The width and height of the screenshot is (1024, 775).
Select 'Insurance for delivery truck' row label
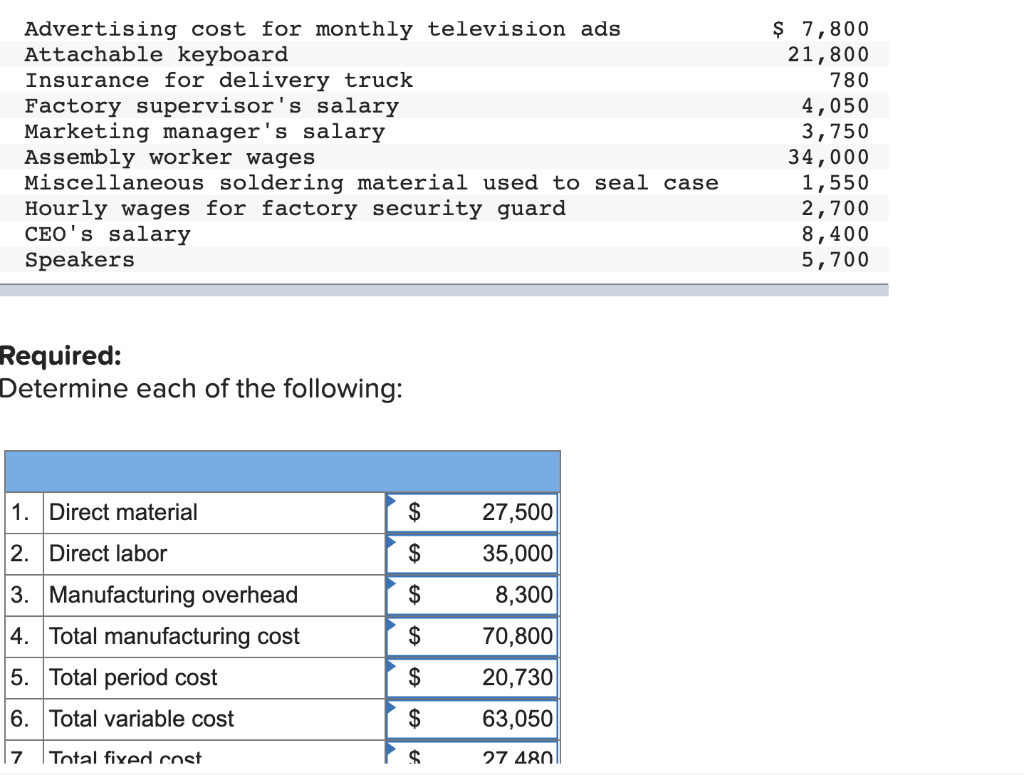(x=219, y=80)
